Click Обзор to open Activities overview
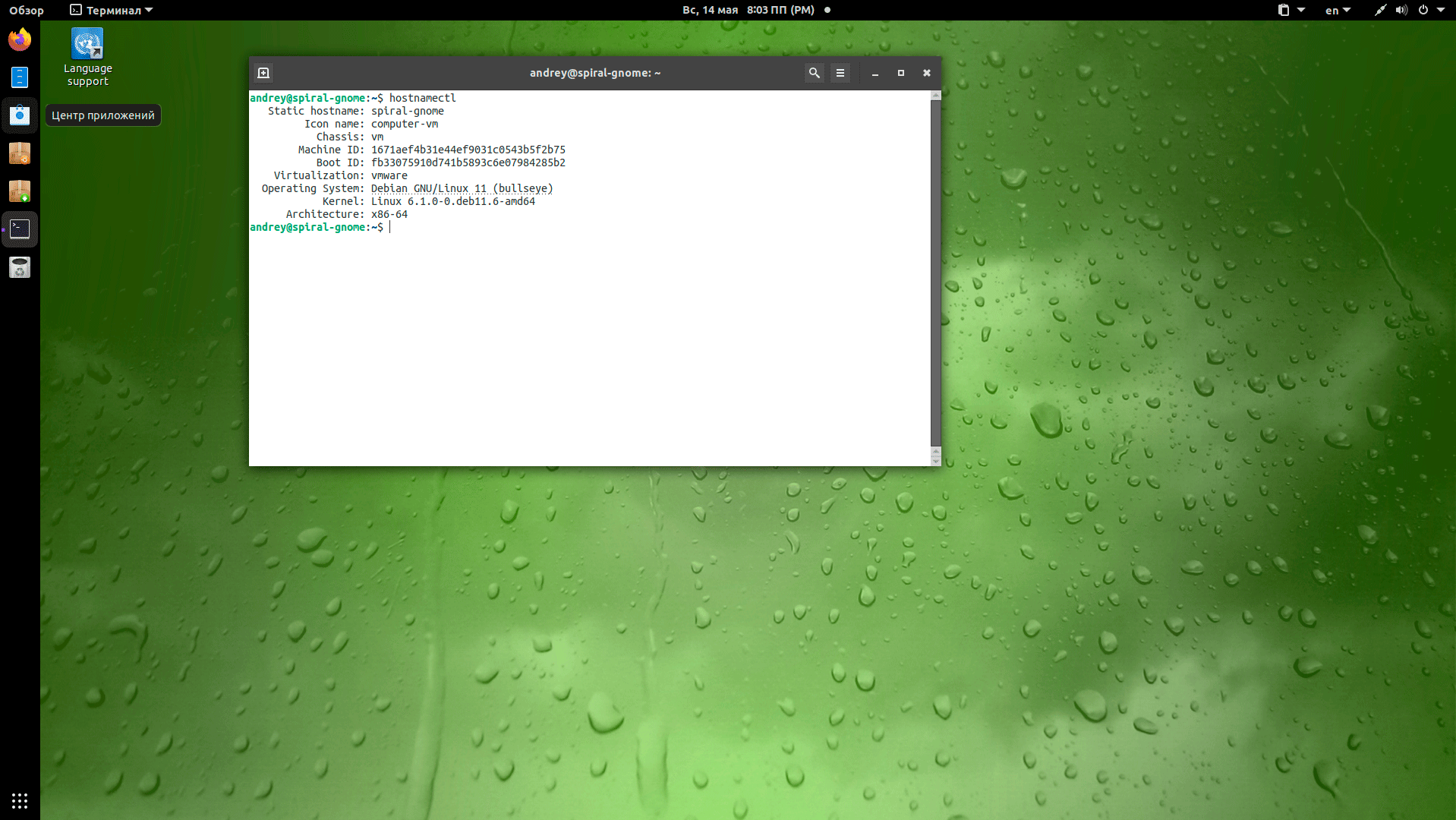This screenshot has width=1456, height=820. [27, 10]
